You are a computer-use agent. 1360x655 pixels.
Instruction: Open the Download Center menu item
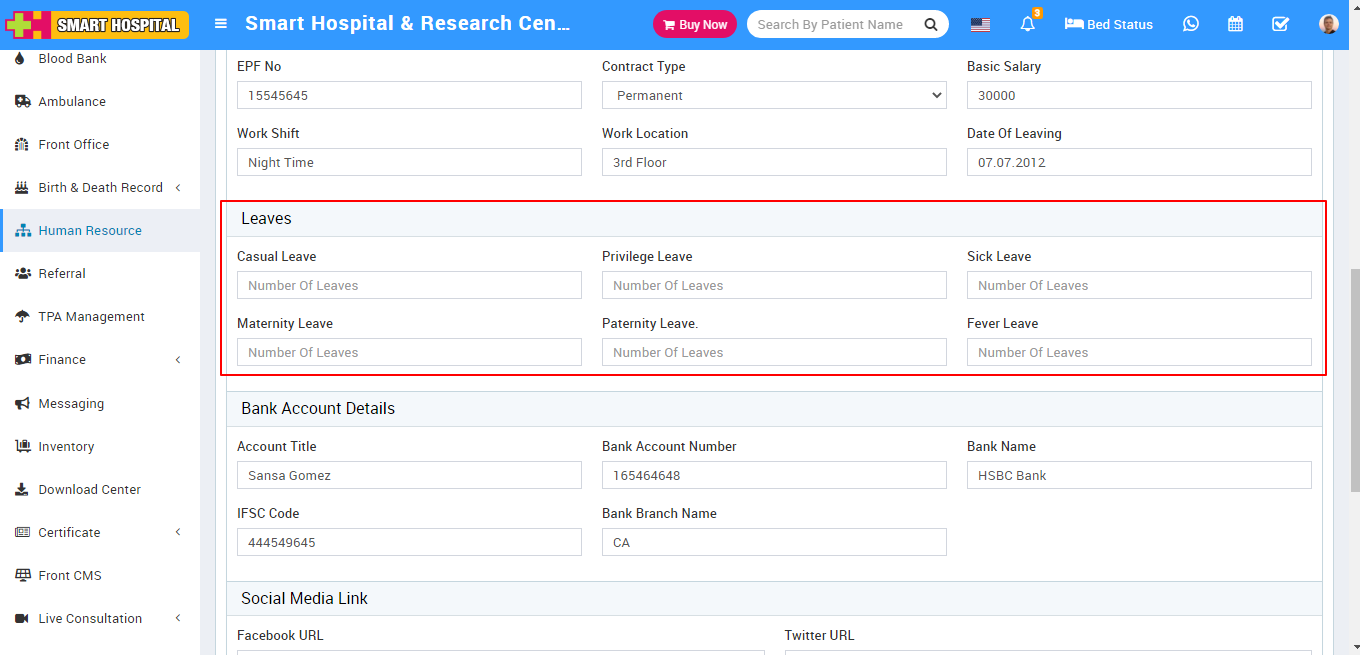(x=89, y=489)
